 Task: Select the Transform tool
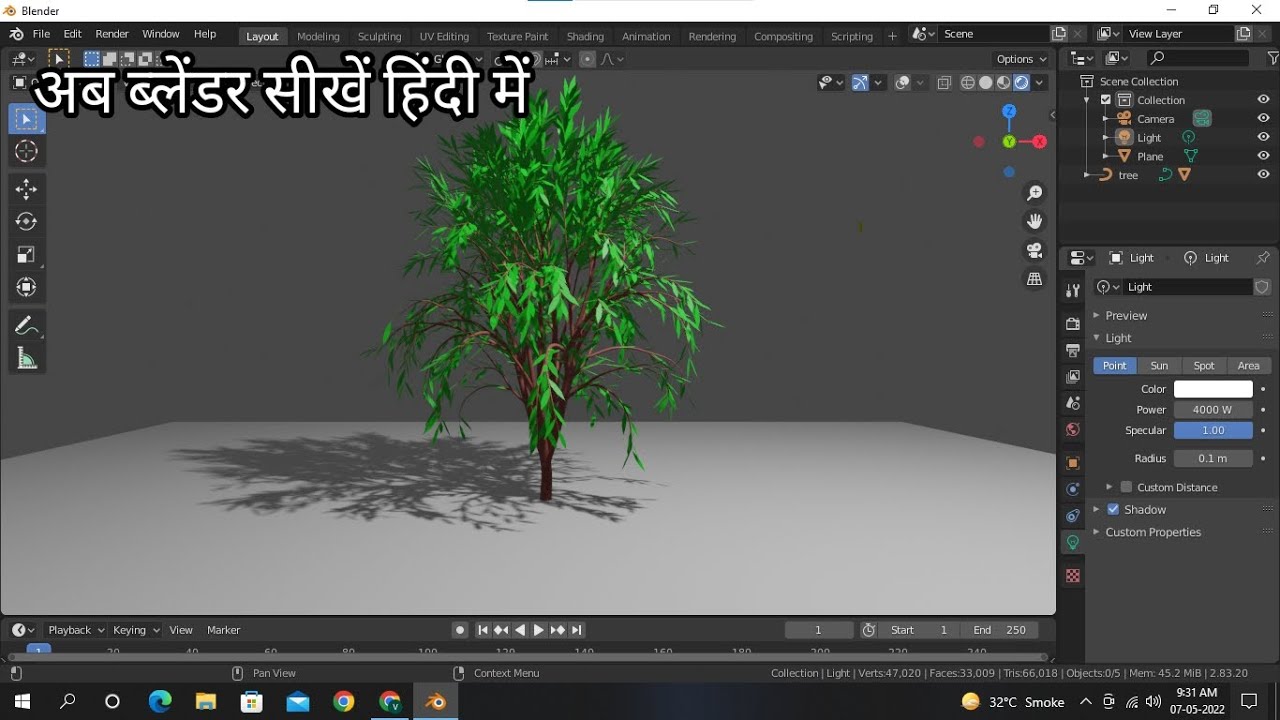[27, 288]
